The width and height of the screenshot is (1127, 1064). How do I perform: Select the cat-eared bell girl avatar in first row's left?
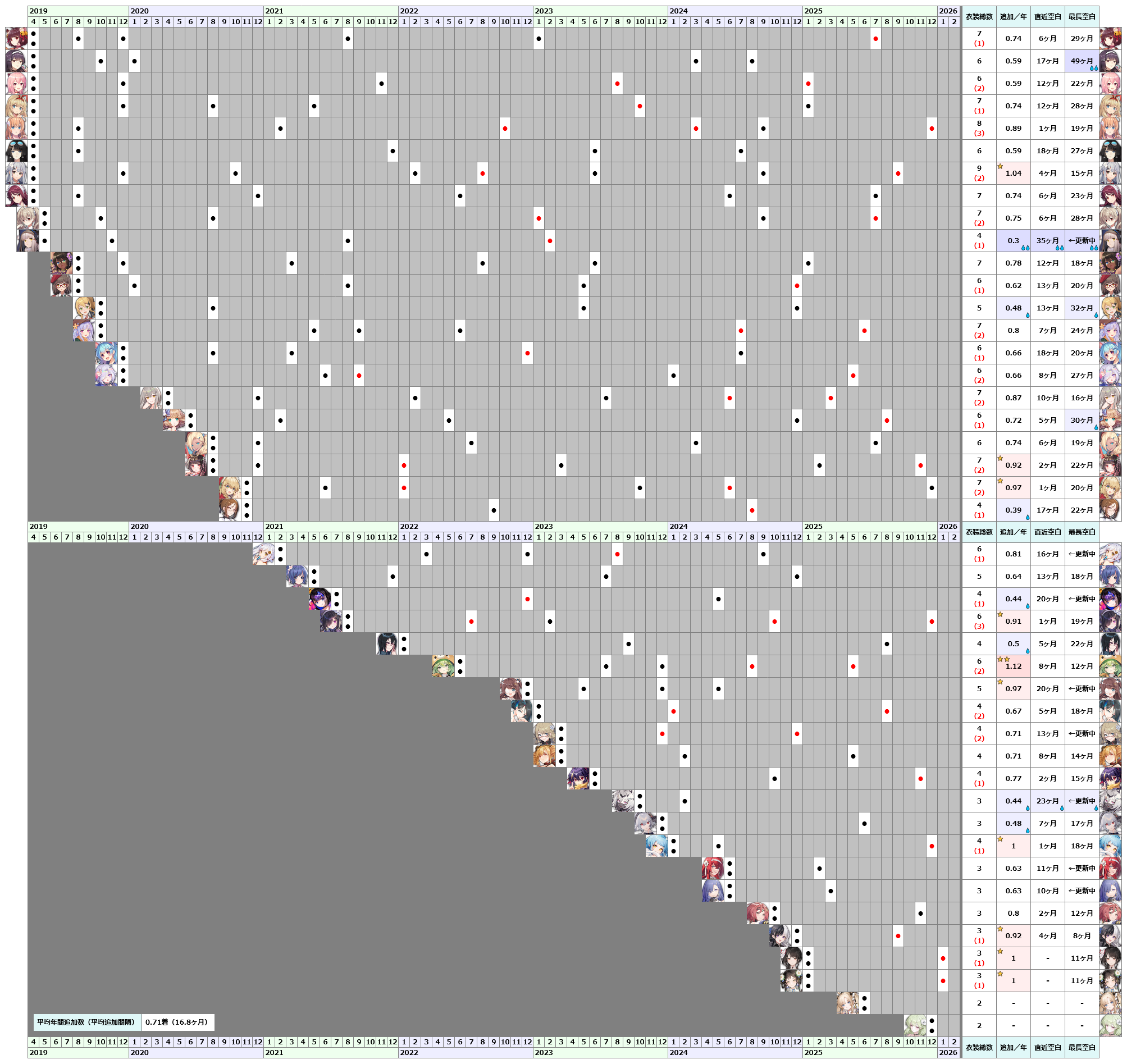pos(16,38)
